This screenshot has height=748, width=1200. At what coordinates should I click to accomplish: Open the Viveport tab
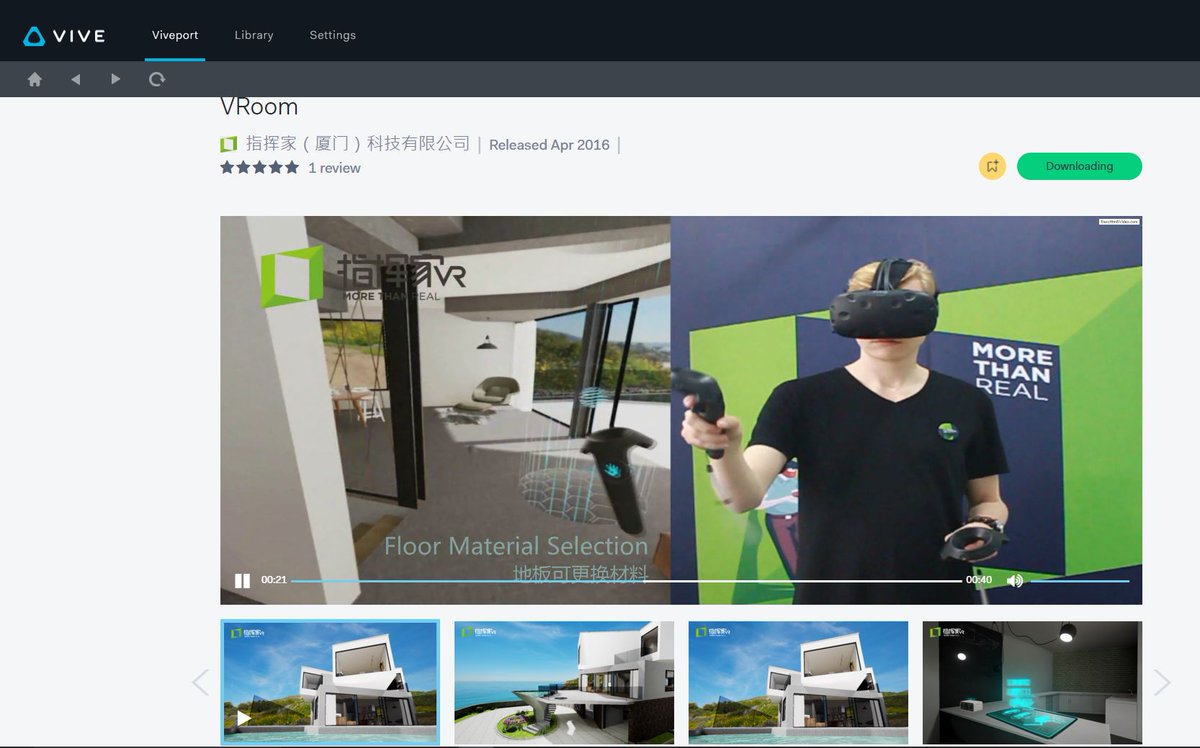coord(175,35)
